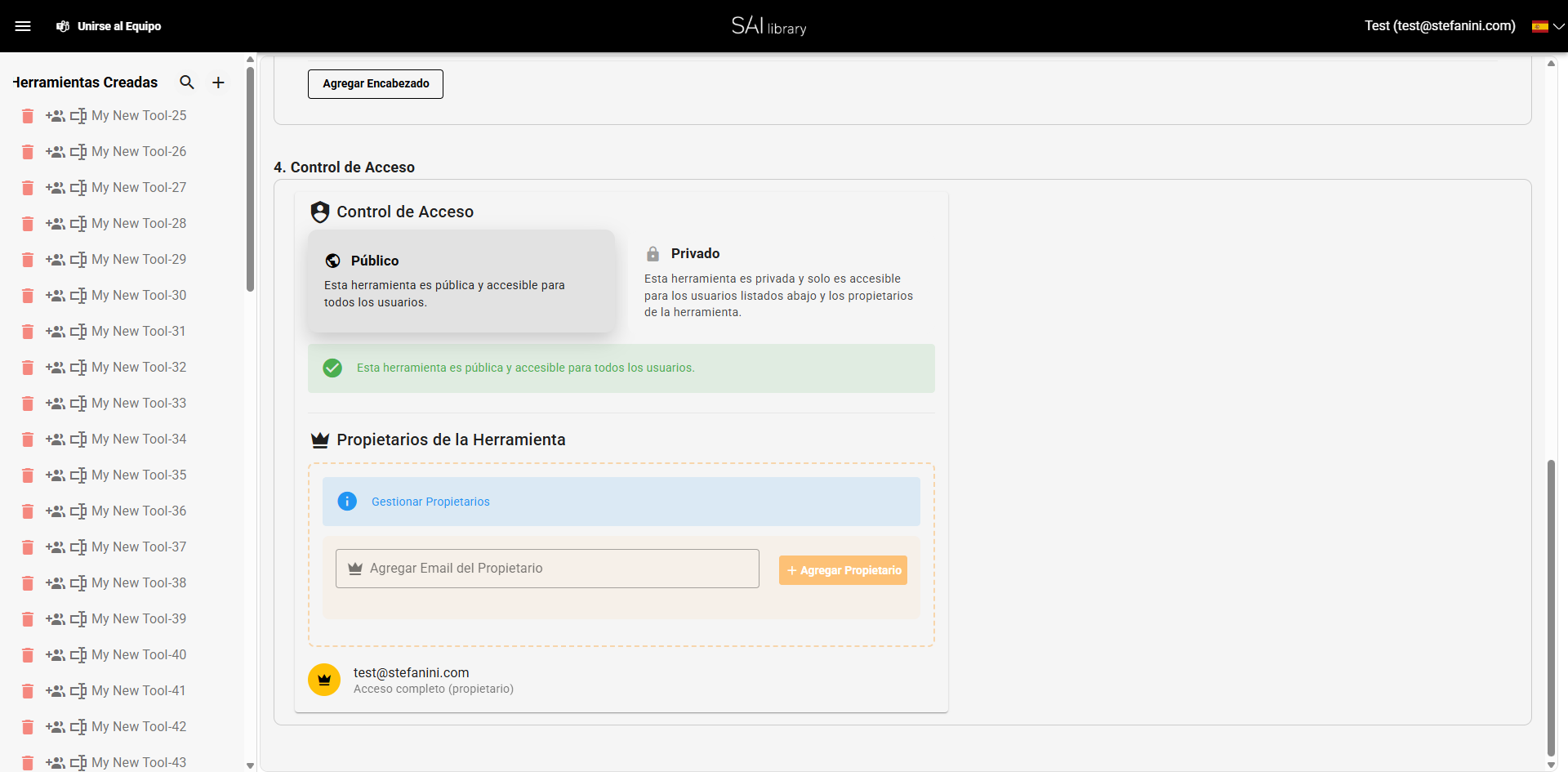Screen dimensions: 1568x772
Task: Select the Público access option
Action: coord(461,281)
